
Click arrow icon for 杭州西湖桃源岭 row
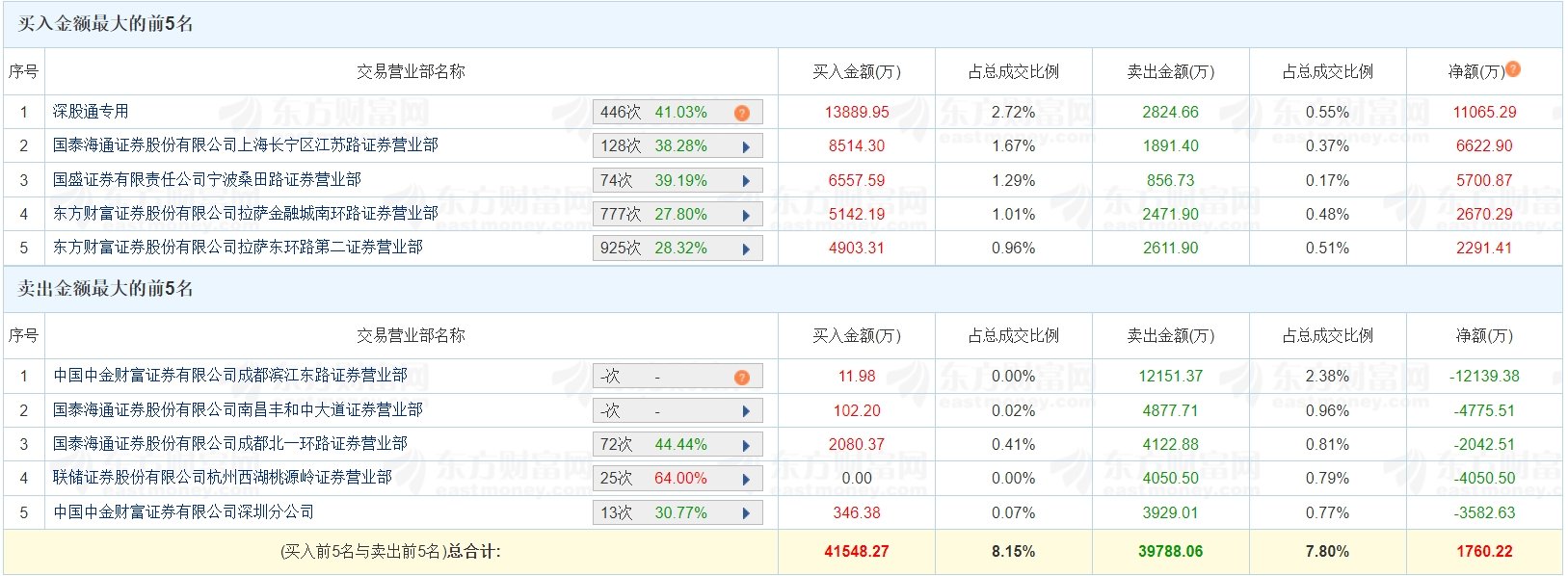[x=746, y=480]
